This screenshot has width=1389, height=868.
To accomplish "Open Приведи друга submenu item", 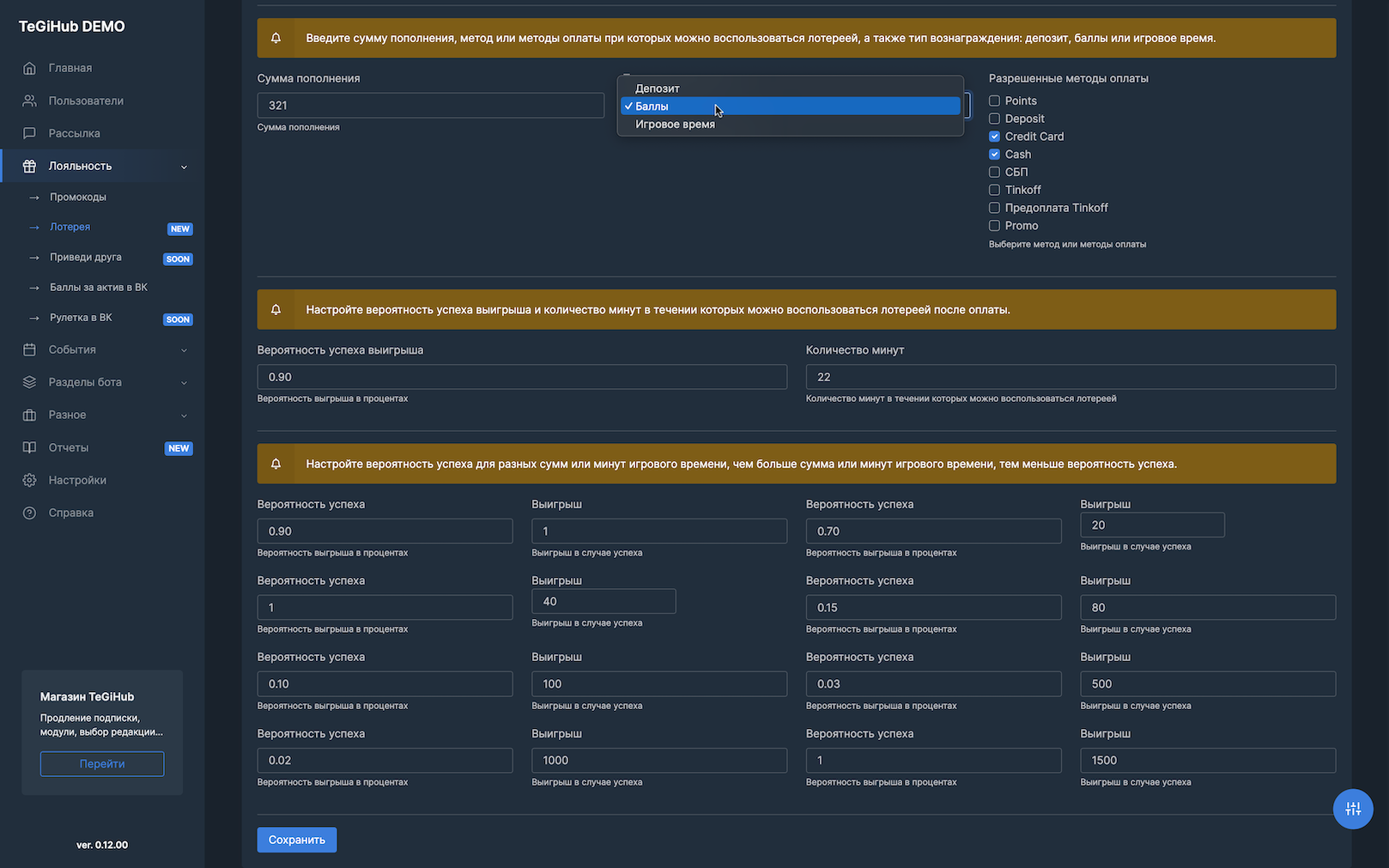I will coord(86,258).
